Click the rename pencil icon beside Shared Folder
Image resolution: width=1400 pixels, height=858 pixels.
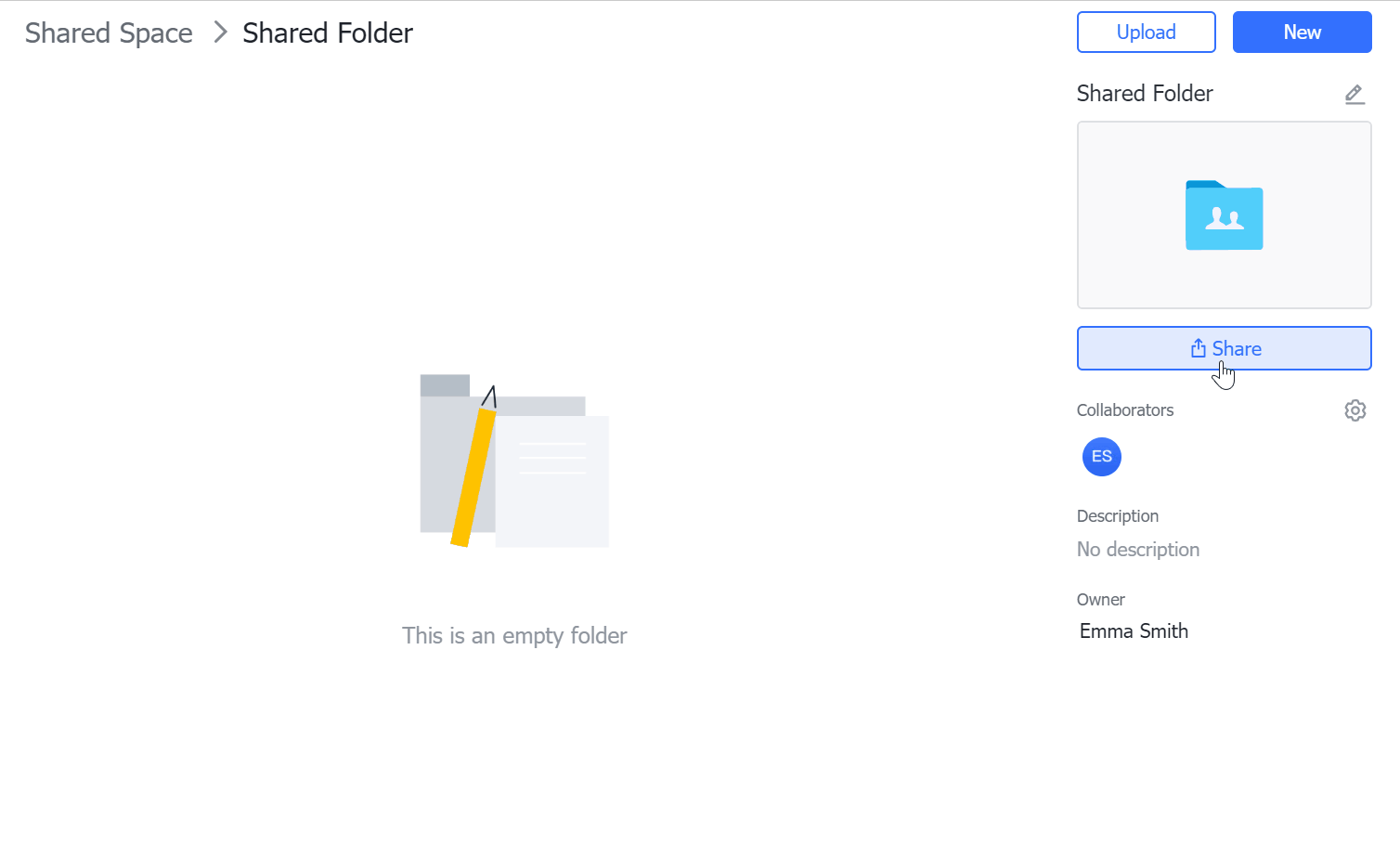coord(1355,94)
